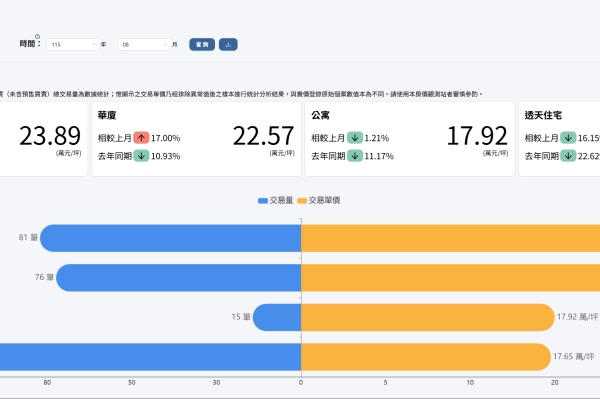This screenshot has width=600, height=400.
Task: Click the 交易單價 legend label
Action: click(x=324, y=200)
